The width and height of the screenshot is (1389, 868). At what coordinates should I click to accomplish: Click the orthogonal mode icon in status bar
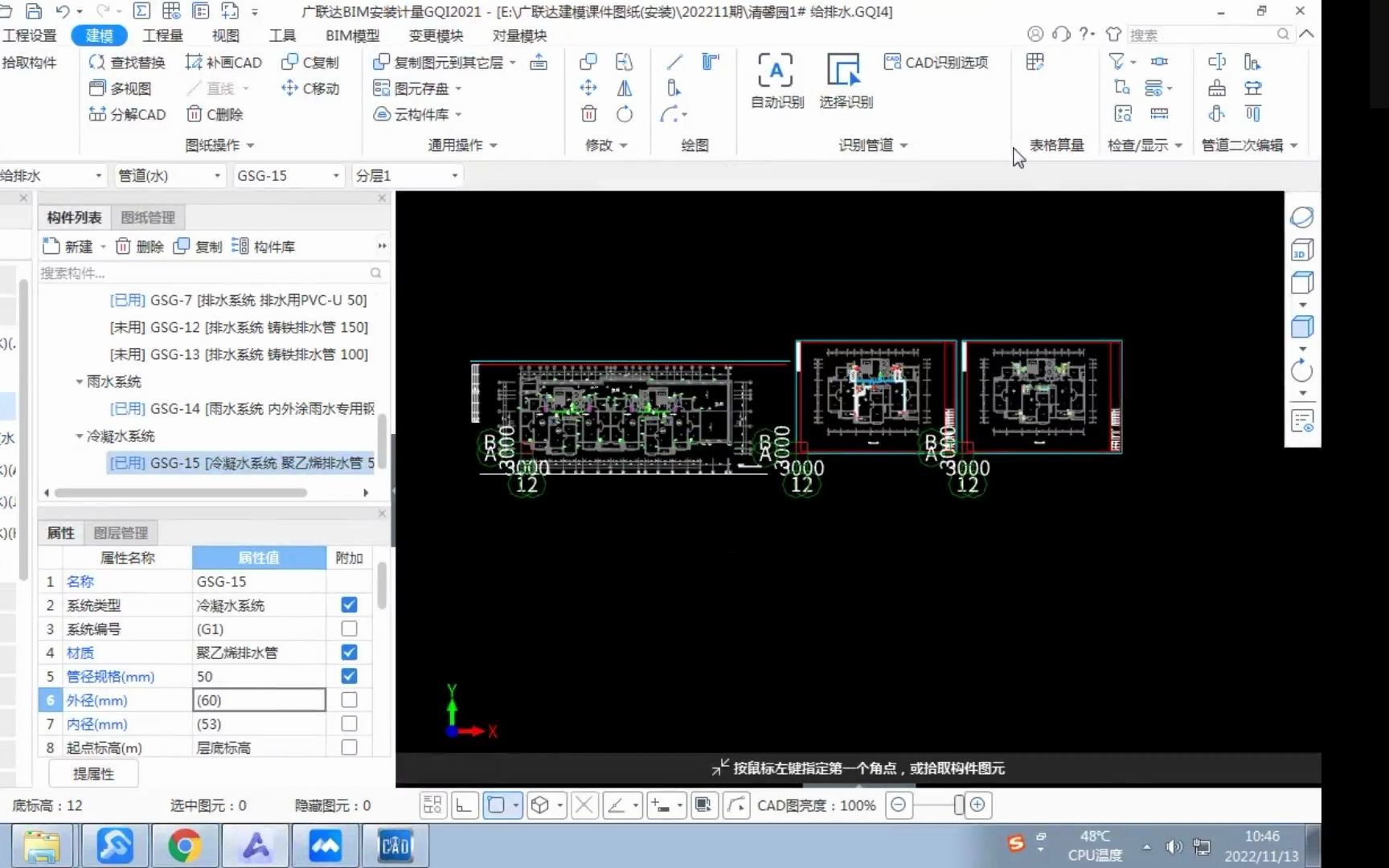point(465,805)
